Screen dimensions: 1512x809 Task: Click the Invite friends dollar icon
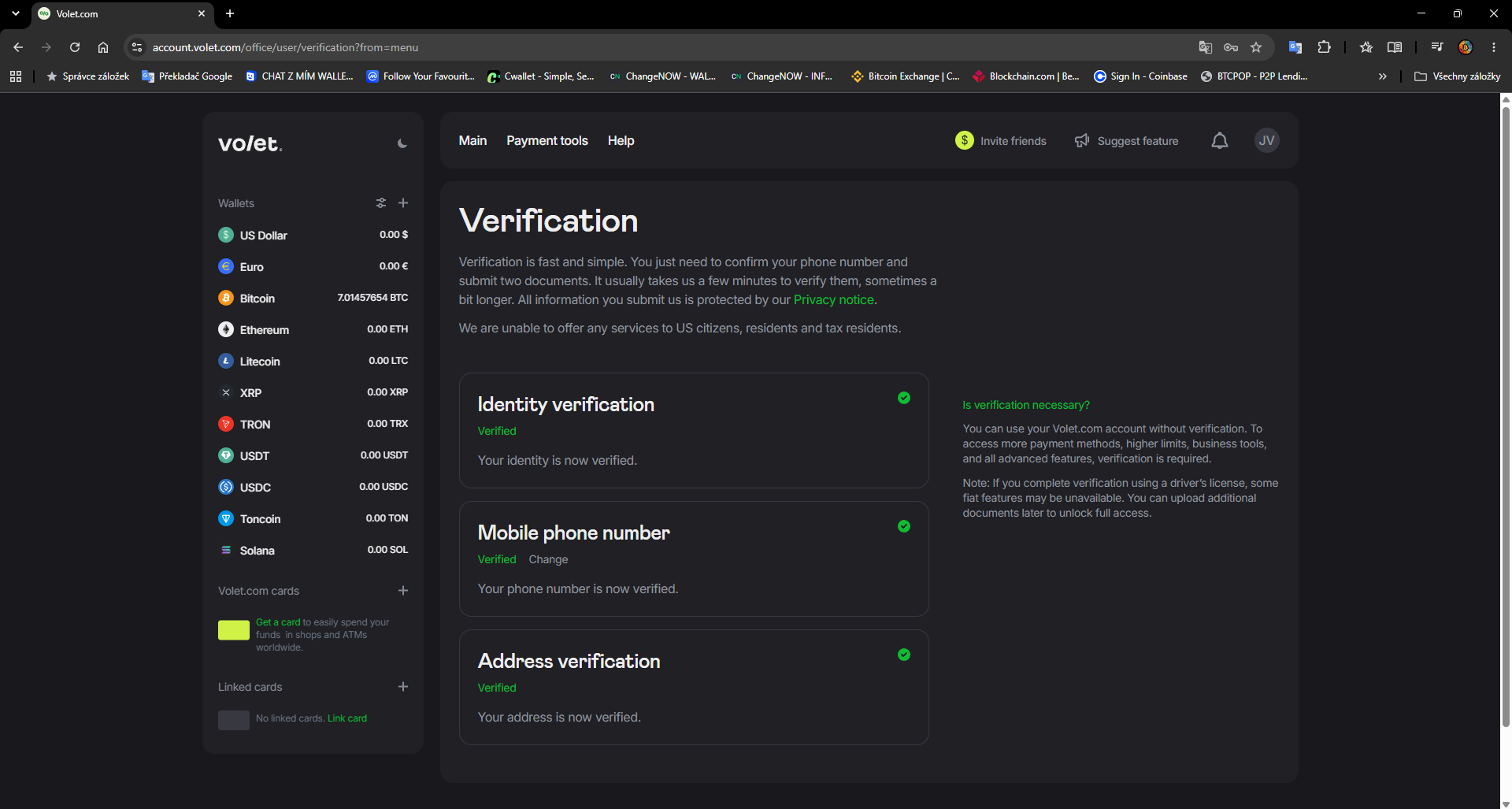[x=965, y=140]
